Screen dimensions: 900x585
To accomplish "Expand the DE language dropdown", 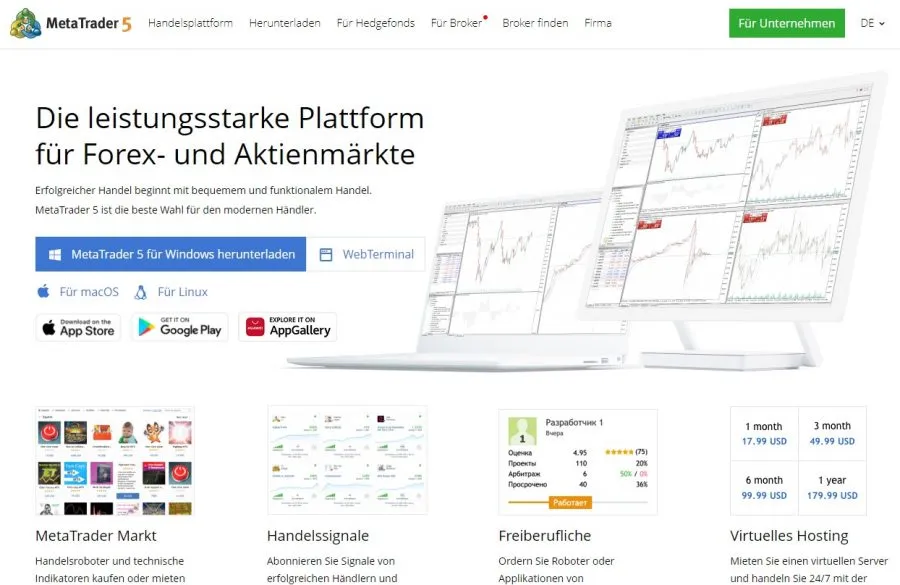I will click(x=872, y=23).
